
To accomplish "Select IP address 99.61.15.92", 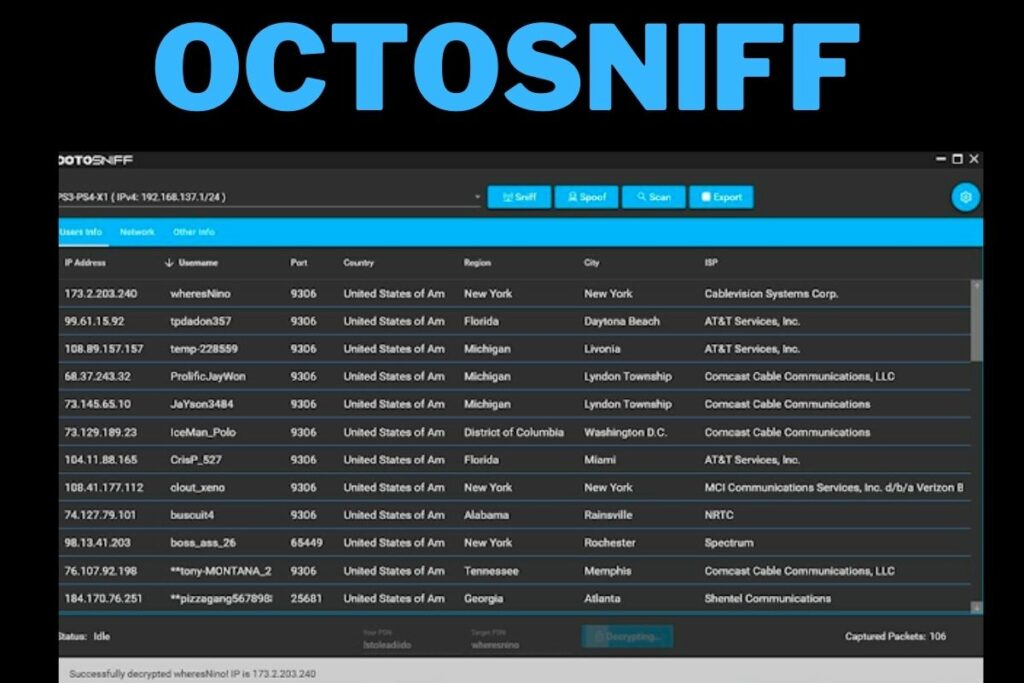I will pos(94,321).
